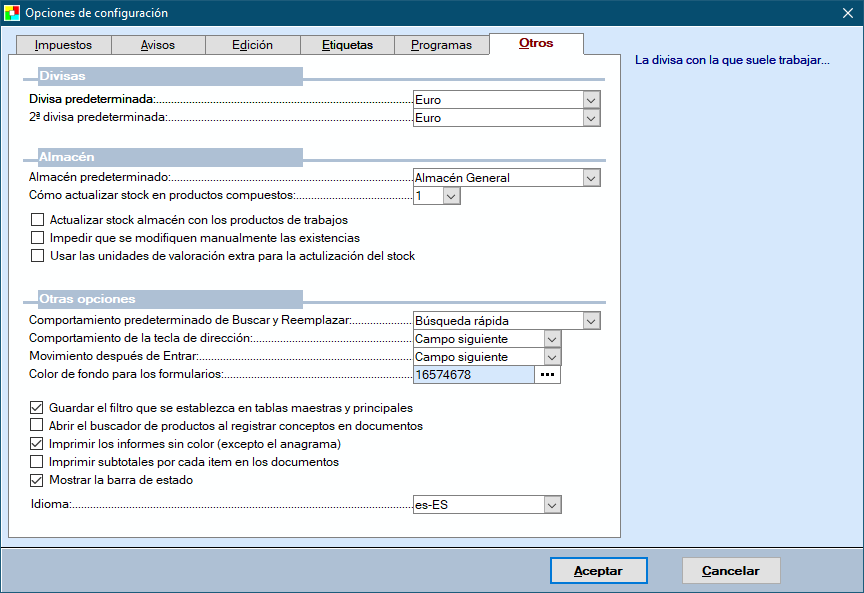864x593 pixels.
Task: Tick 'Imprimir subtotales por cada item'
Action: click(38, 462)
